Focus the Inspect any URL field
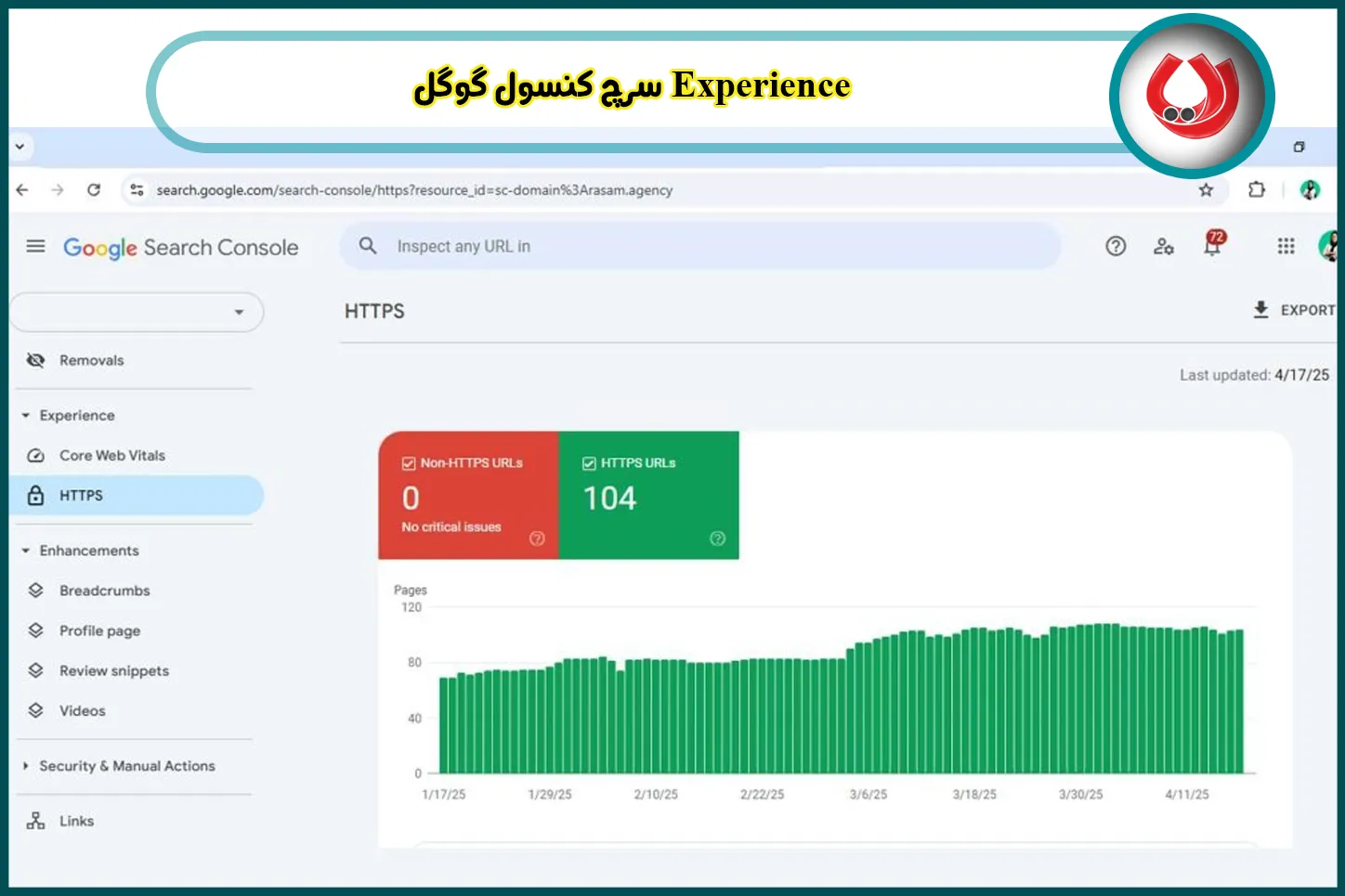The width and height of the screenshot is (1345, 896). tap(701, 246)
